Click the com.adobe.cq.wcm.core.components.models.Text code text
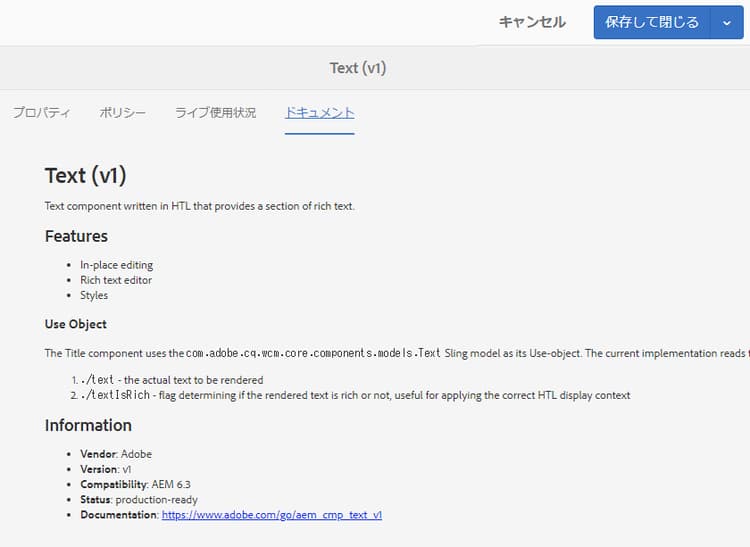The width and height of the screenshot is (750, 547). point(313,353)
